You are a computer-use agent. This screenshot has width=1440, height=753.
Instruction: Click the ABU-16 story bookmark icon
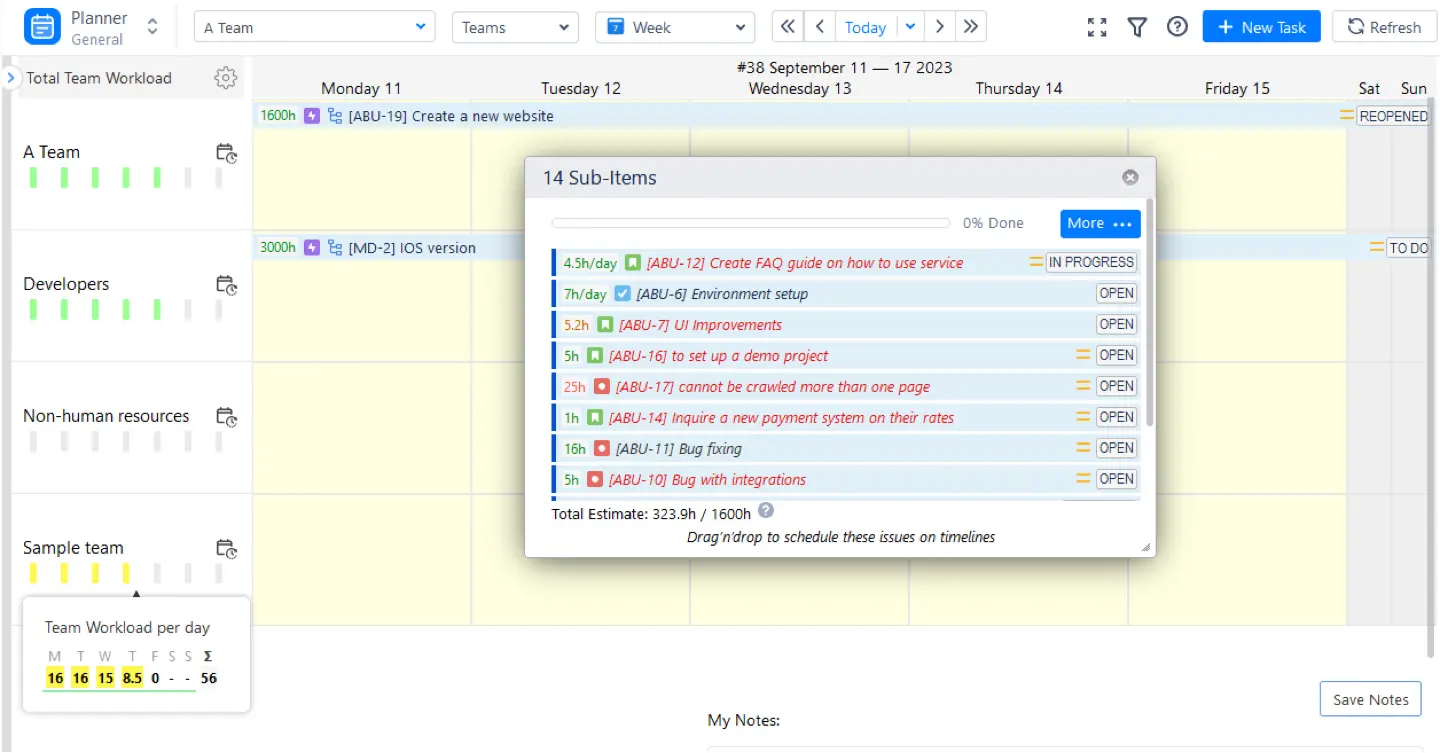click(595, 356)
